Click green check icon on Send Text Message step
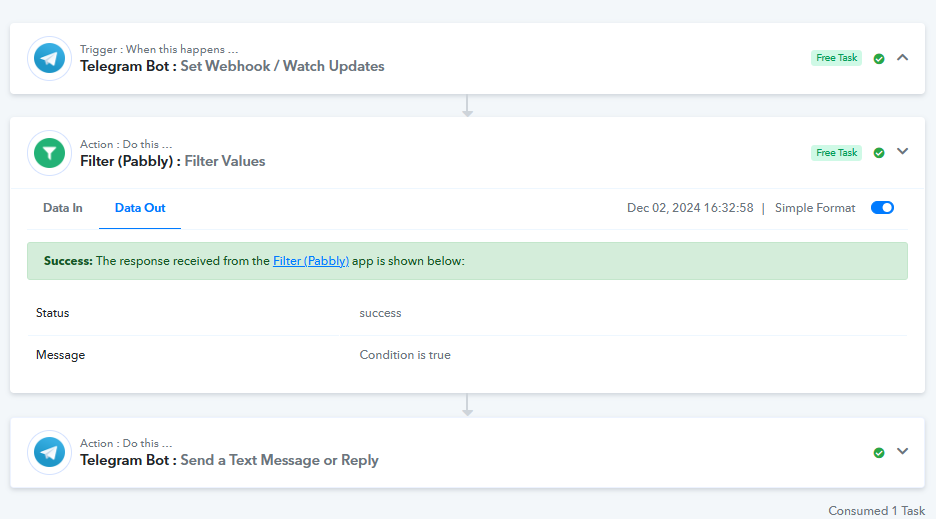The height and width of the screenshot is (519, 936). click(879, 453)
